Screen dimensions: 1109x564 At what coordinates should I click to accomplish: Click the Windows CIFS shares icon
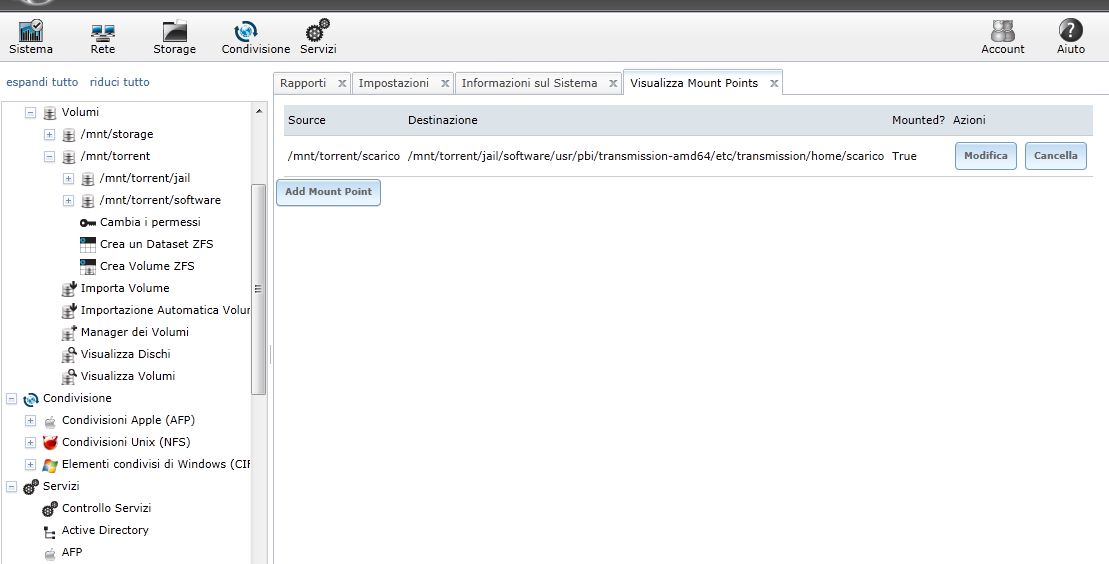(x=50, y=465)
